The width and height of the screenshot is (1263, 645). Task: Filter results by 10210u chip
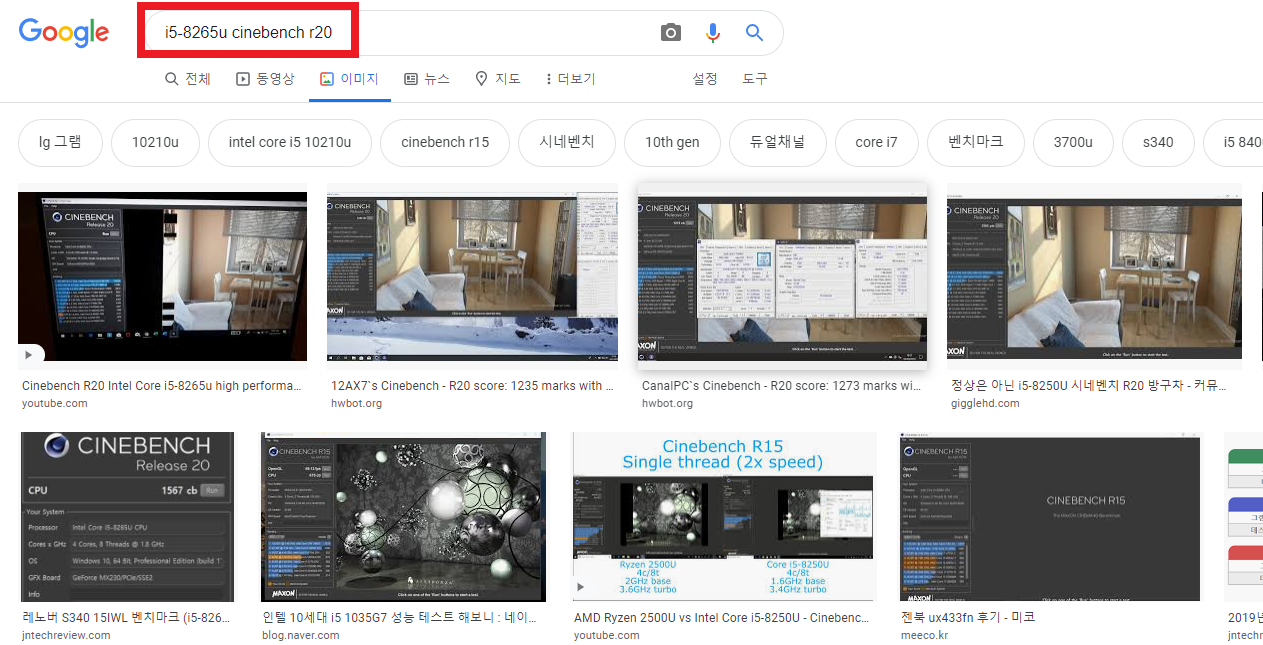[x=155, y=142]
